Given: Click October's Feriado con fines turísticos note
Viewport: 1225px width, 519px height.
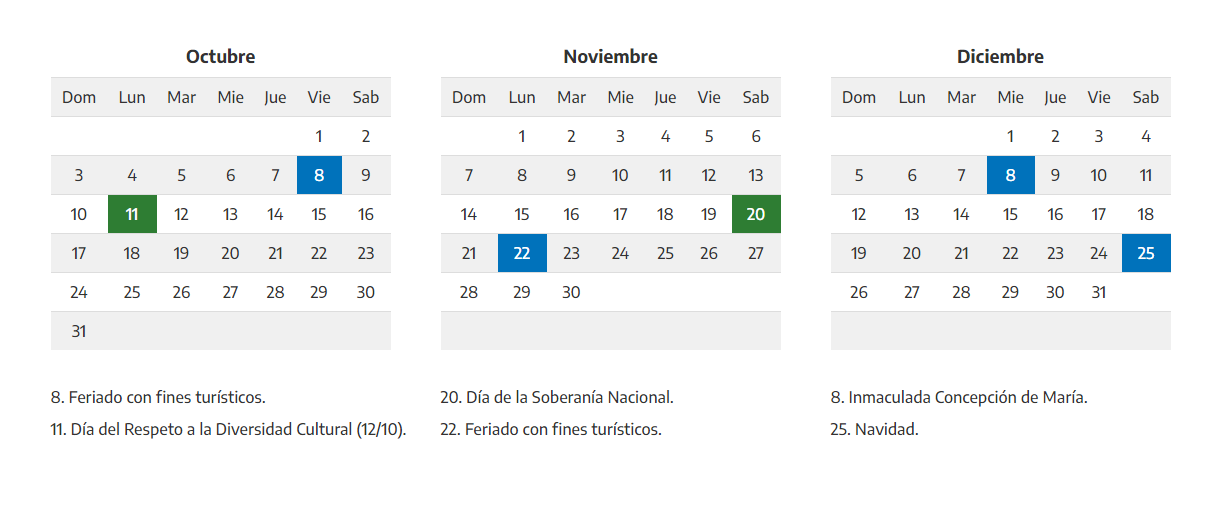Looking at the screenshot, I should [x=158, y=397].
